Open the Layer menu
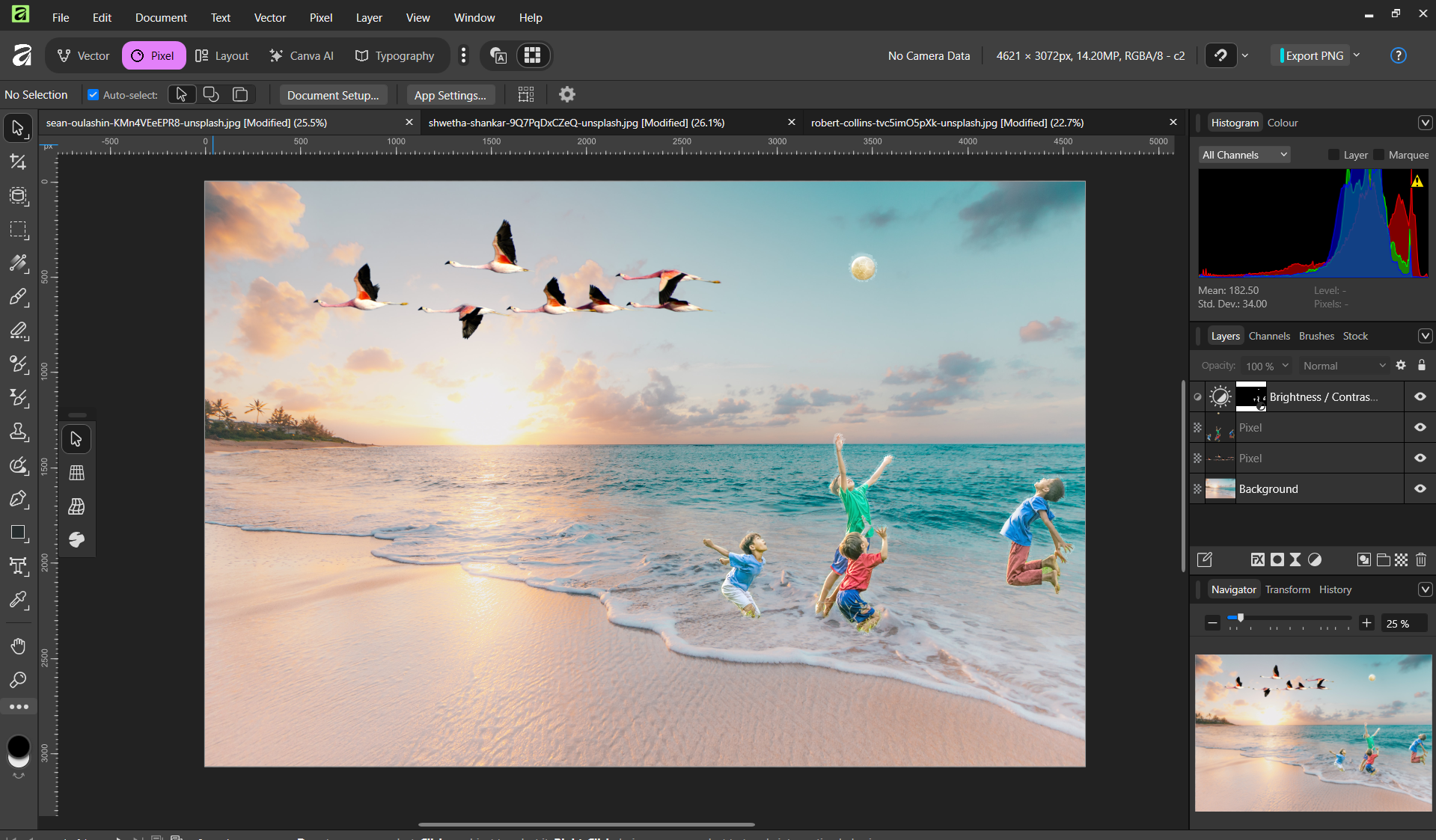 pos(368,17)
